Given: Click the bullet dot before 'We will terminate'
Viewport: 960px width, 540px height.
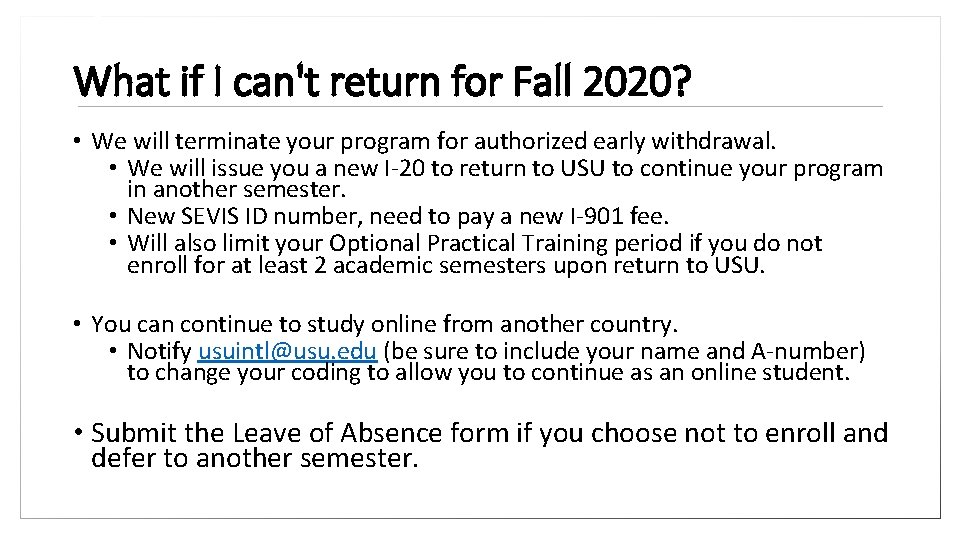Looking at the screenshot, I should (77, 141).
